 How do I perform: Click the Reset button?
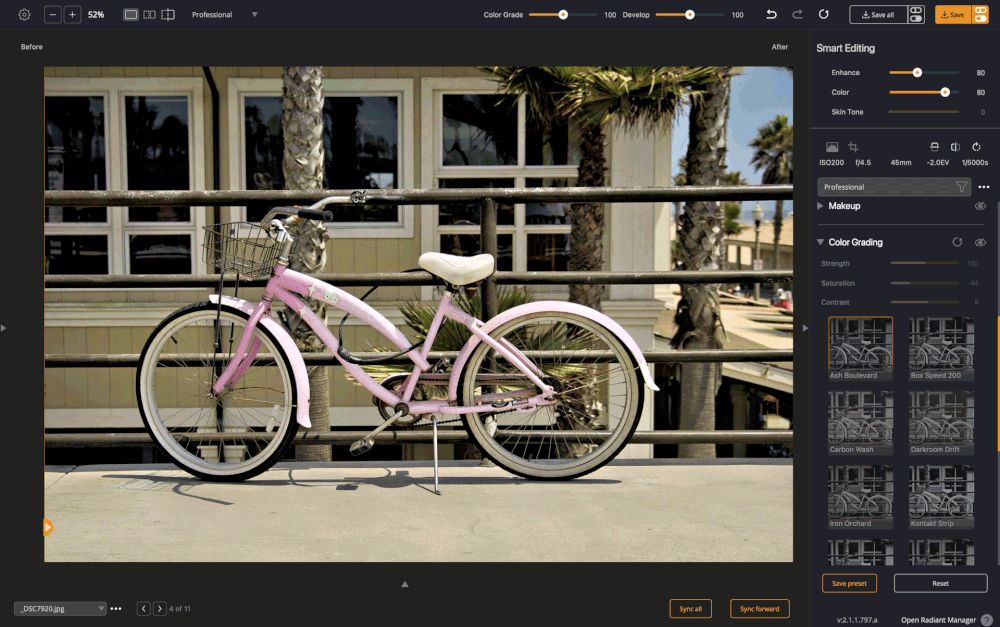click(x=941, y=584)
